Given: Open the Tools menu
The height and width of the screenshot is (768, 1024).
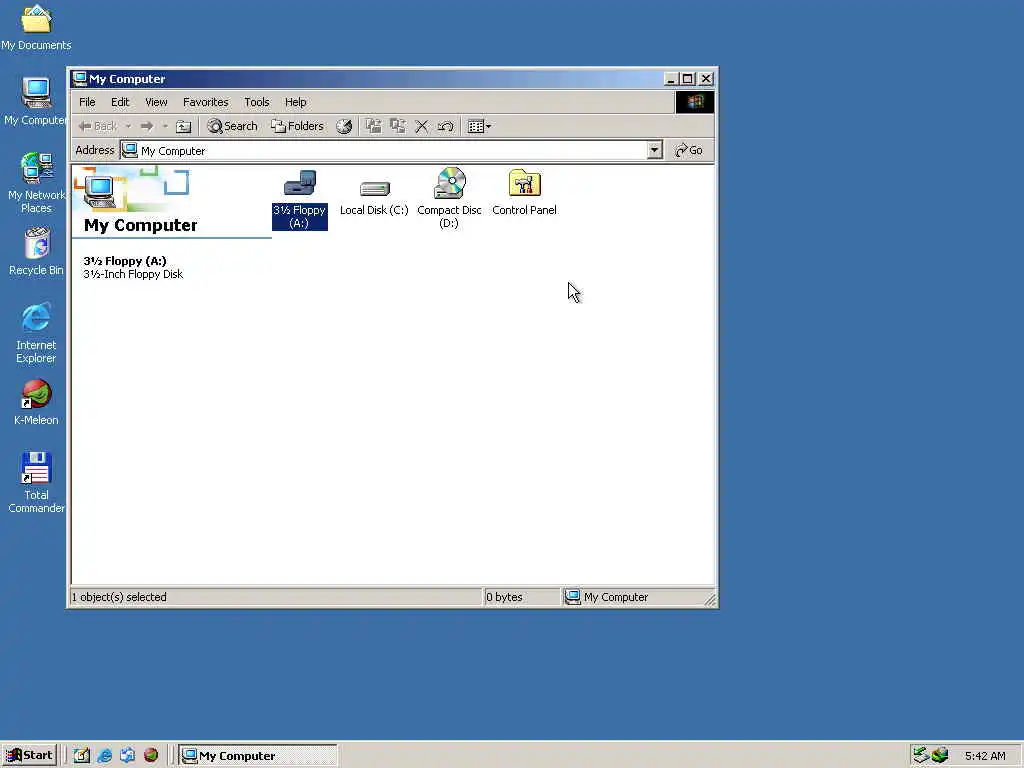Looking at the screenshot, I should tap(257, 102).
